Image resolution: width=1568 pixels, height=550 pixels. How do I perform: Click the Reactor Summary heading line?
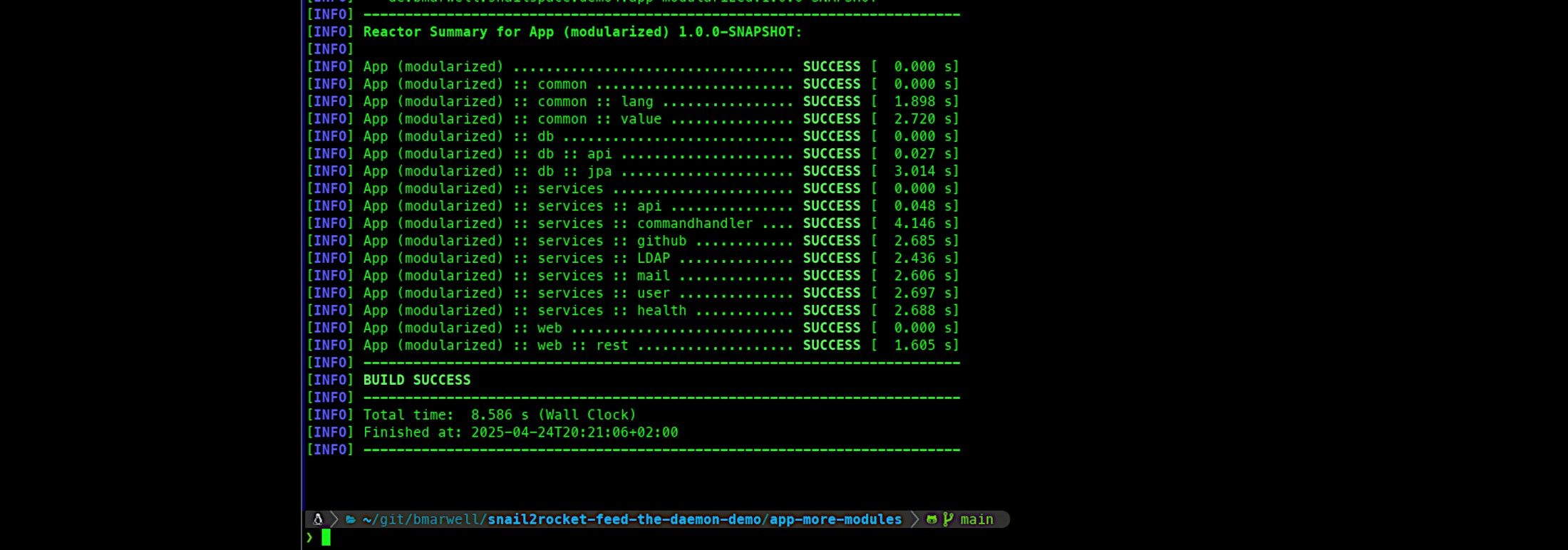582,32
